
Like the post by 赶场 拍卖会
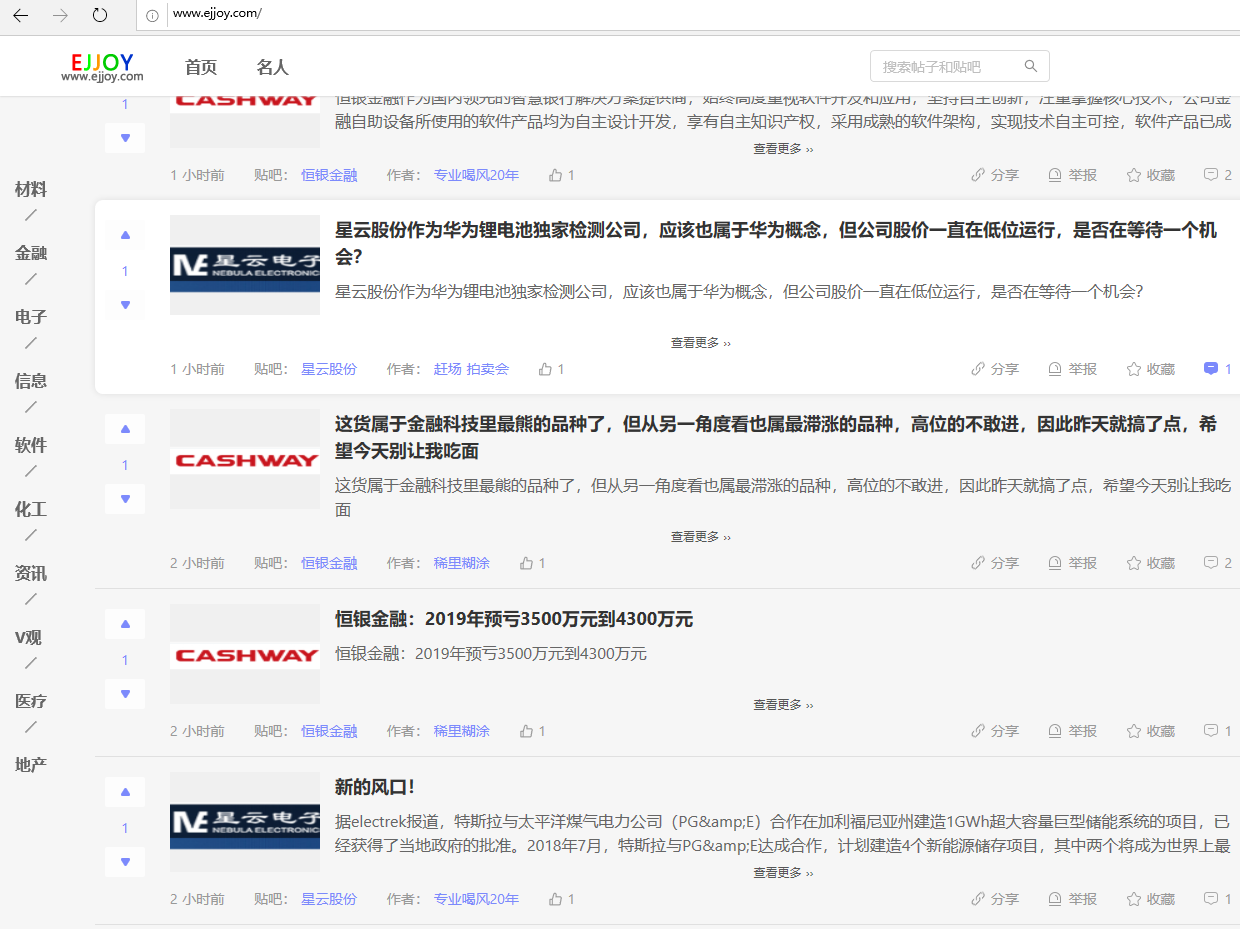pos(551,369)
